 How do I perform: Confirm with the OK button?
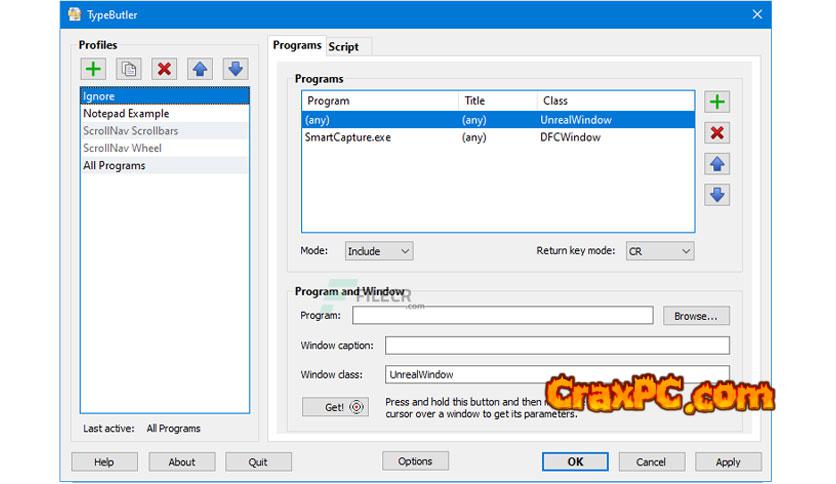pos(575,462)
